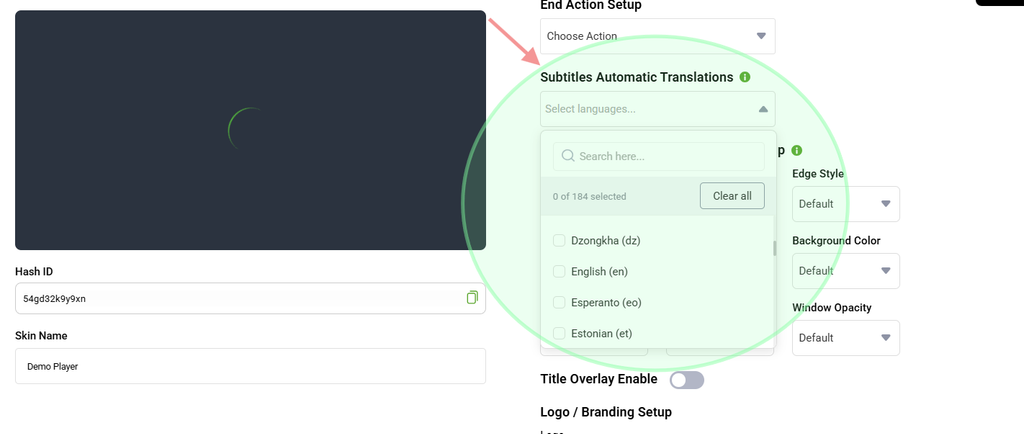Image resolution: width=1024 pixels, height=434 pixels.
Task: Check the English (en) language
Action: click(559, 271)
